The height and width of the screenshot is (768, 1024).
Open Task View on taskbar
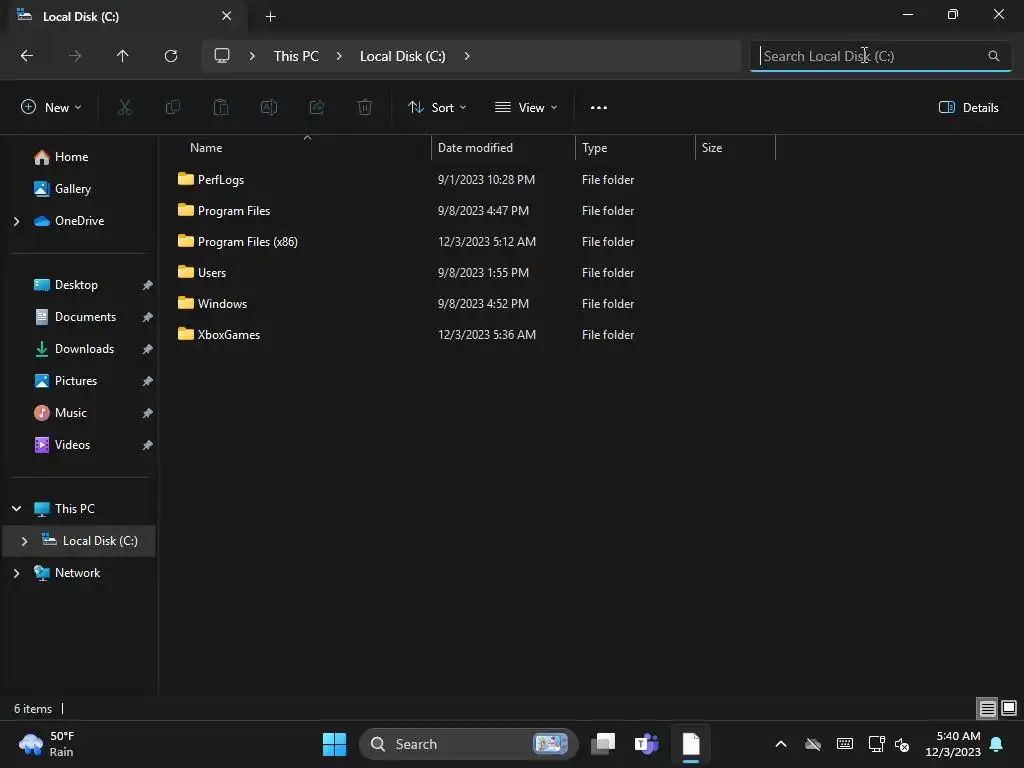click(603, 744)
